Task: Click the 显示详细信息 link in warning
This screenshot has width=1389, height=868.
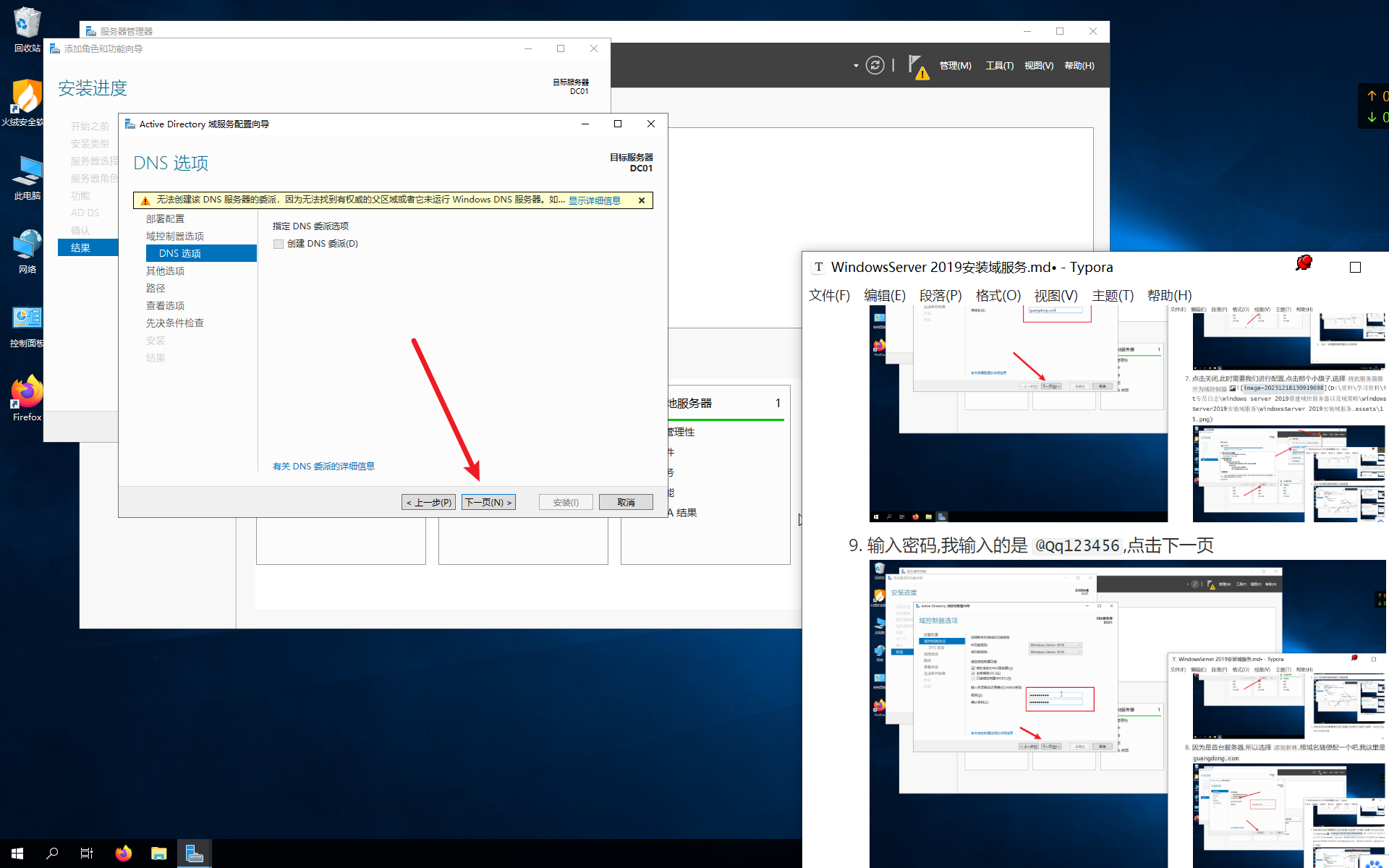Action: coord(594,200)
